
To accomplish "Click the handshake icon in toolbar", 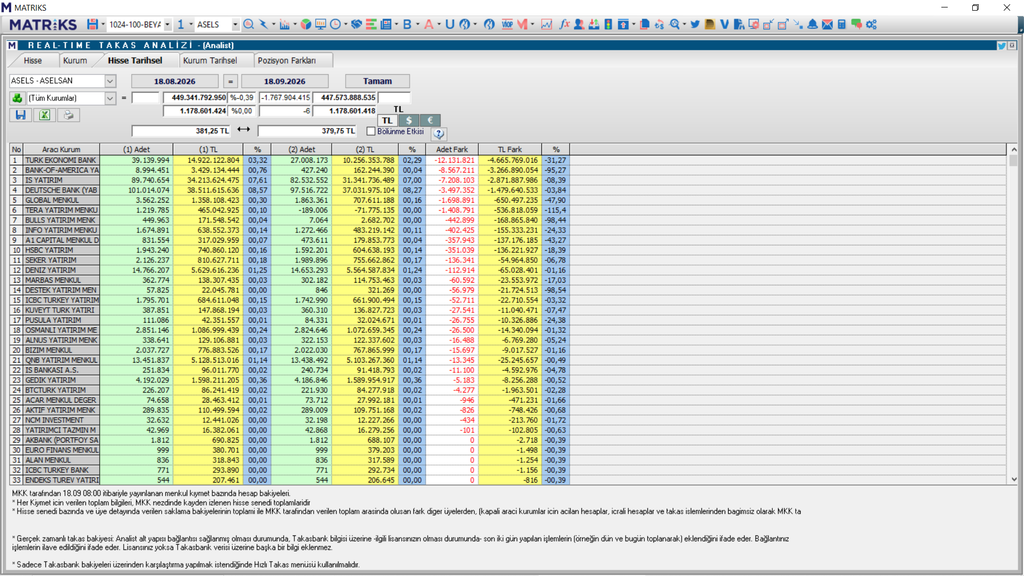I will pyautogui.click(x=356, y=24).
